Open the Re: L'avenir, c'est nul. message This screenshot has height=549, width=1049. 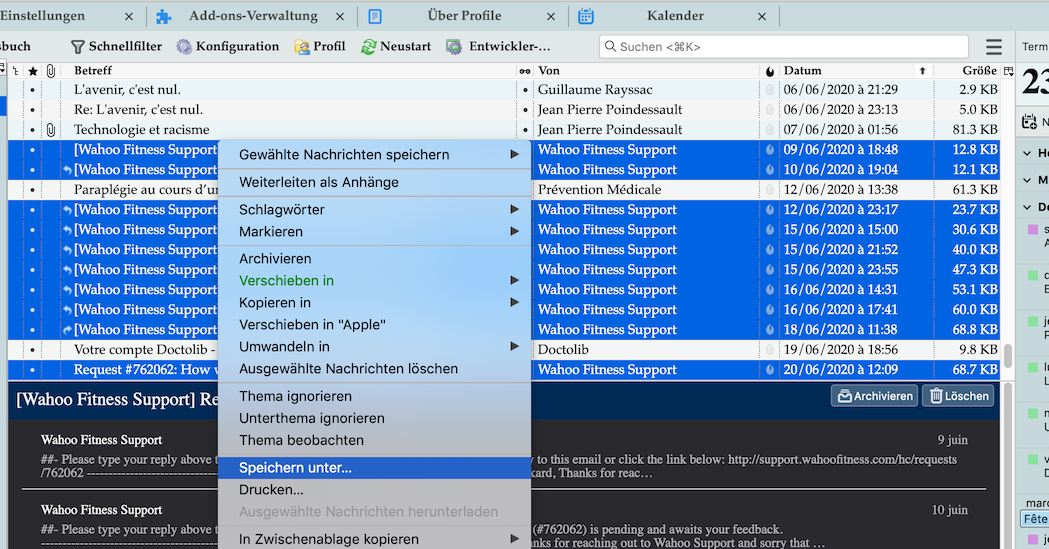point(503,110)
